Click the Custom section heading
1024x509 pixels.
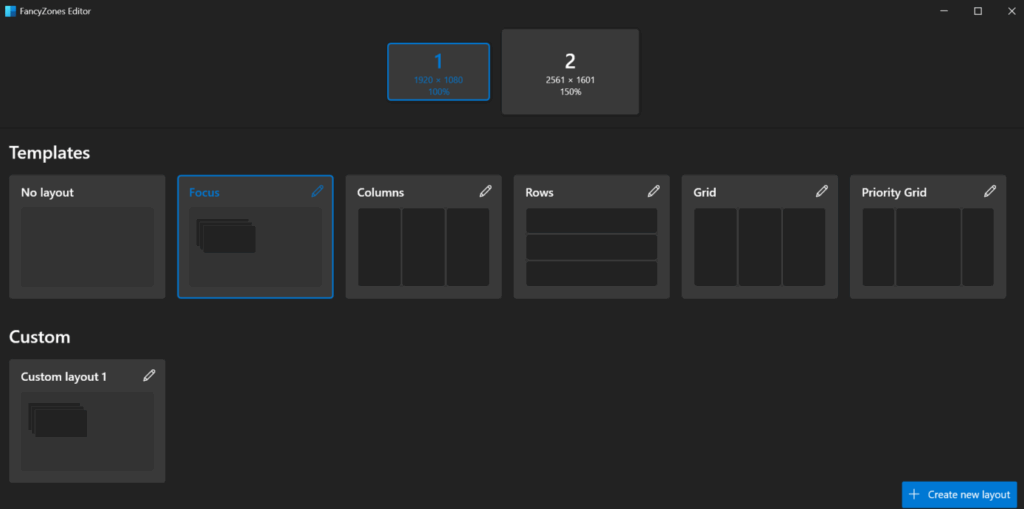pos(40,337)
